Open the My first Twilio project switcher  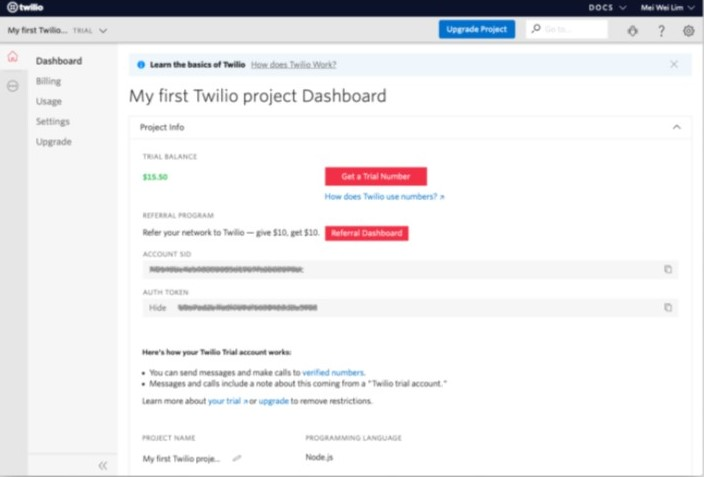click(x=57, y=31)
